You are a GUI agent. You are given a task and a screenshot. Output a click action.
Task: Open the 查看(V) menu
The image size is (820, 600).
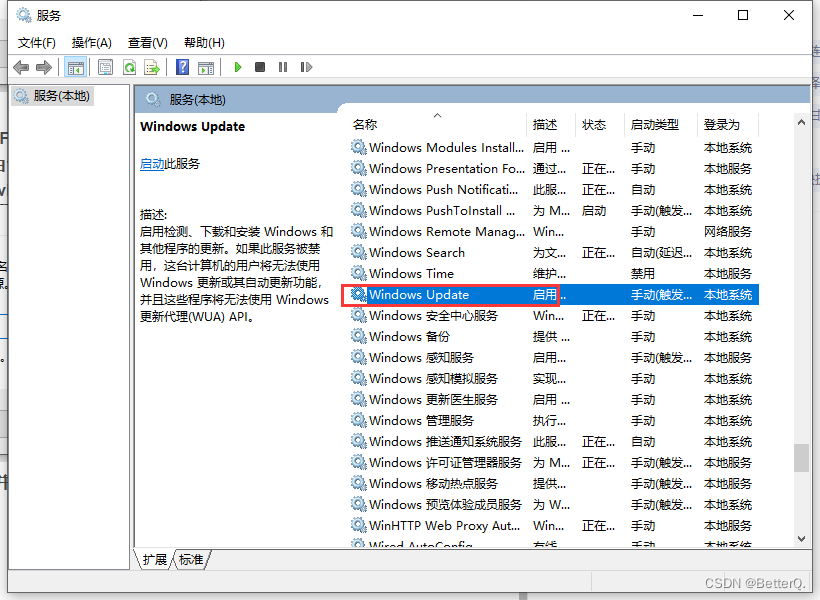pos(147,42)
